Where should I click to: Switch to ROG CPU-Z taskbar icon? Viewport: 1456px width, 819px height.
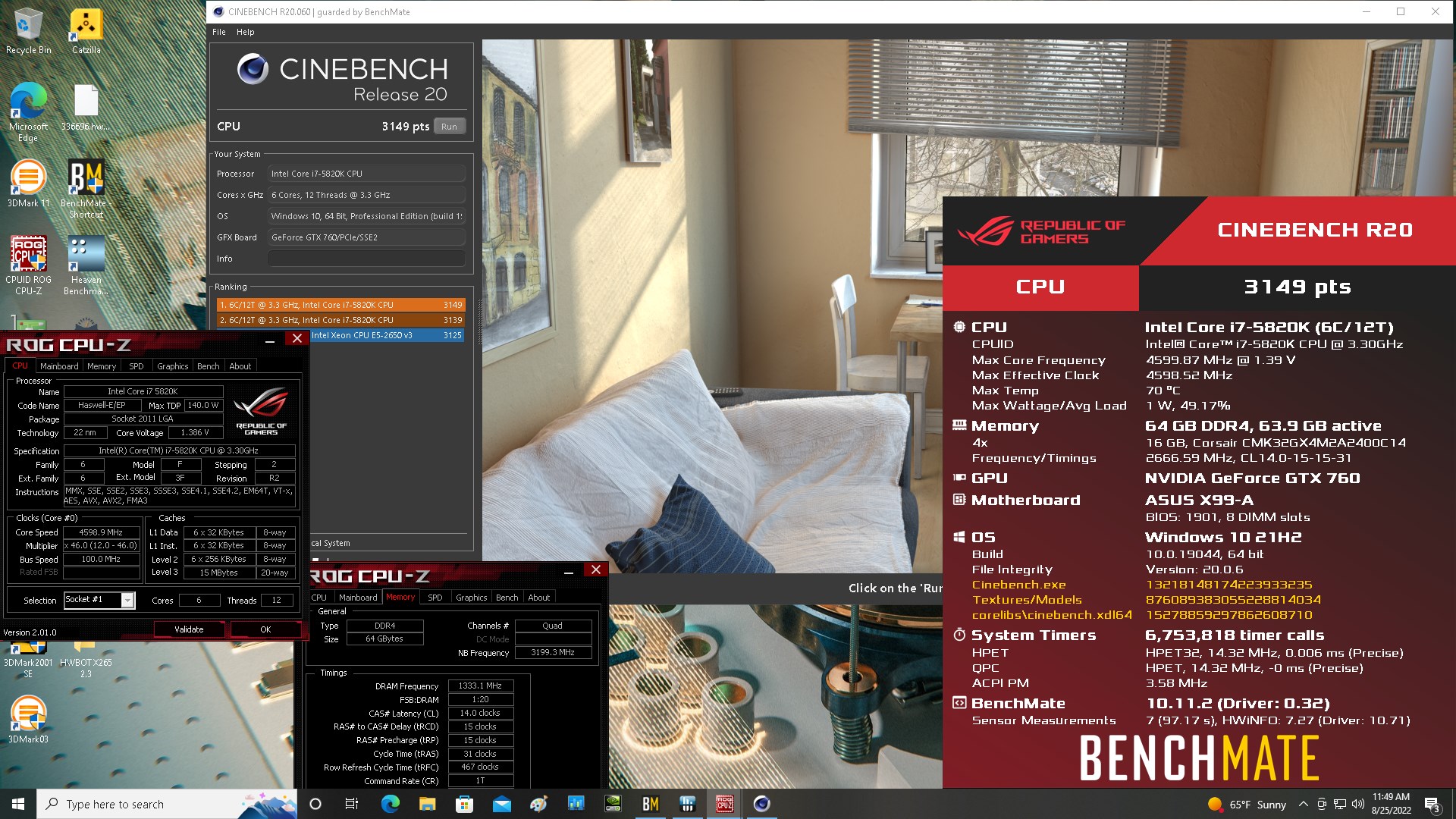point(724,804)
